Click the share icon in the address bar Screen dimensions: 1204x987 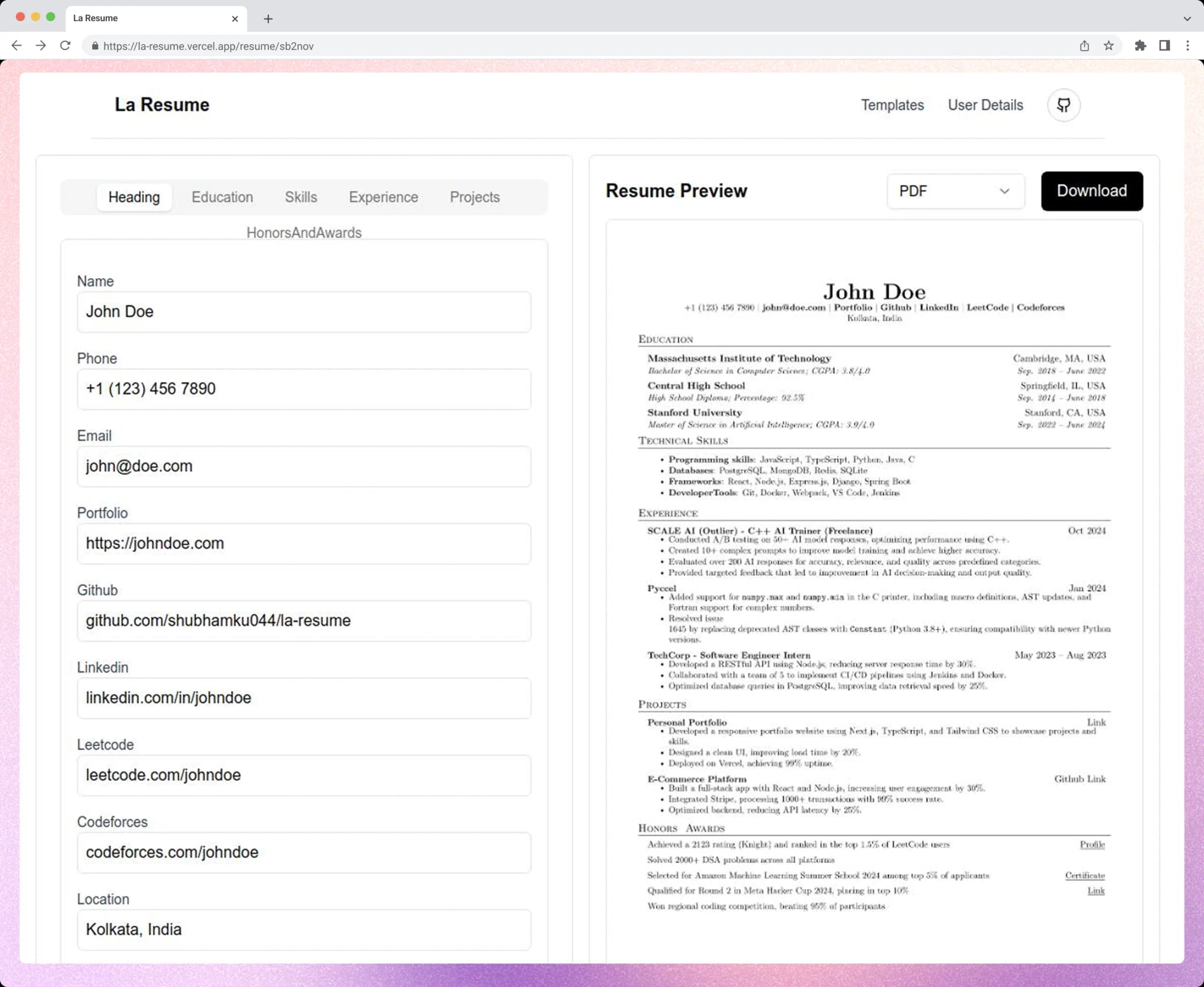tap(1083, 45)
